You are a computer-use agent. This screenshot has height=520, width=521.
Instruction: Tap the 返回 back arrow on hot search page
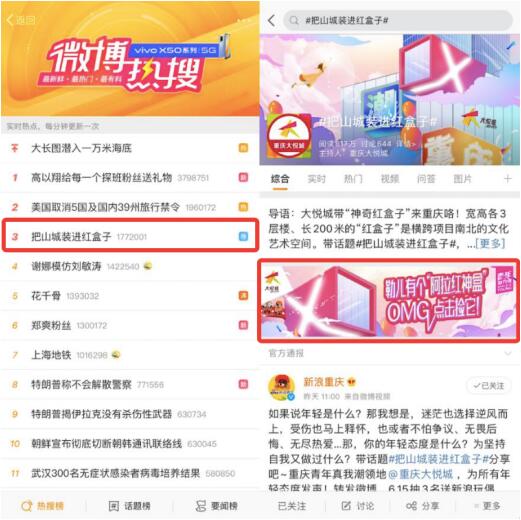click(x=10, y=20)
